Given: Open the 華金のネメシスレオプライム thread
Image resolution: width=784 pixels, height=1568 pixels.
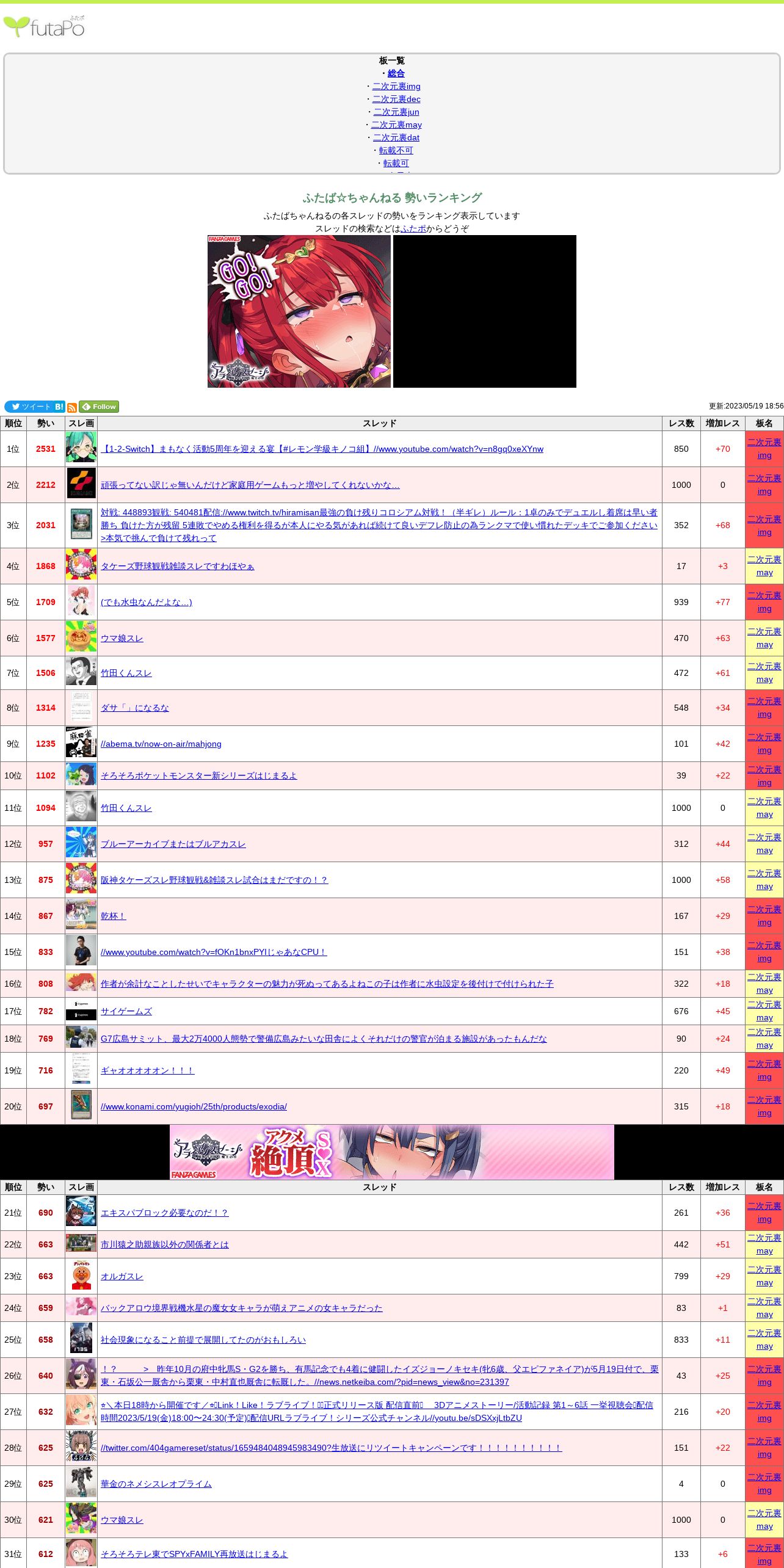Looking at the screenshot, I should [156, 1484].
